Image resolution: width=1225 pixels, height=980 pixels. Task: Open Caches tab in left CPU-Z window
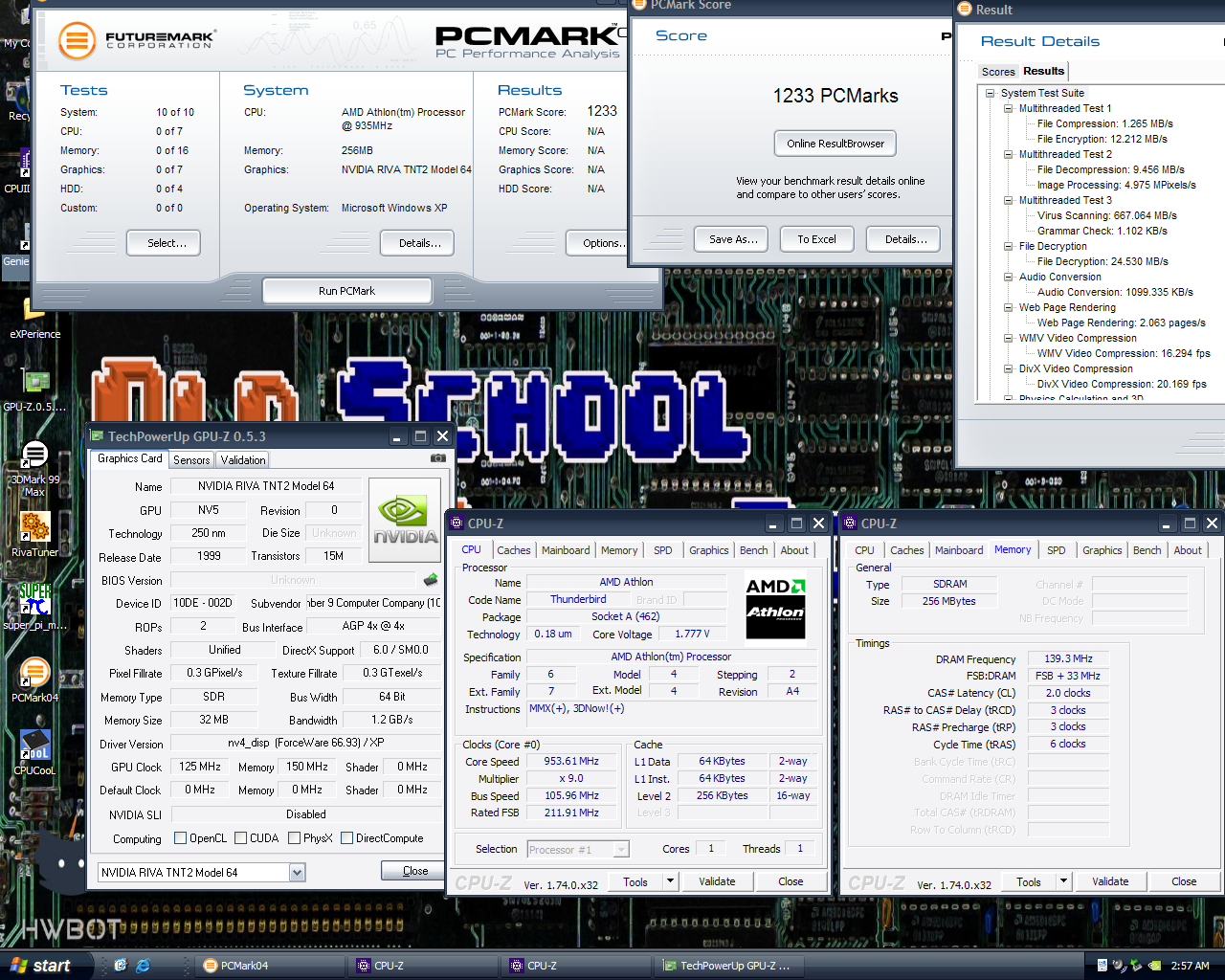pyautogui.click(x=514, y=550)
